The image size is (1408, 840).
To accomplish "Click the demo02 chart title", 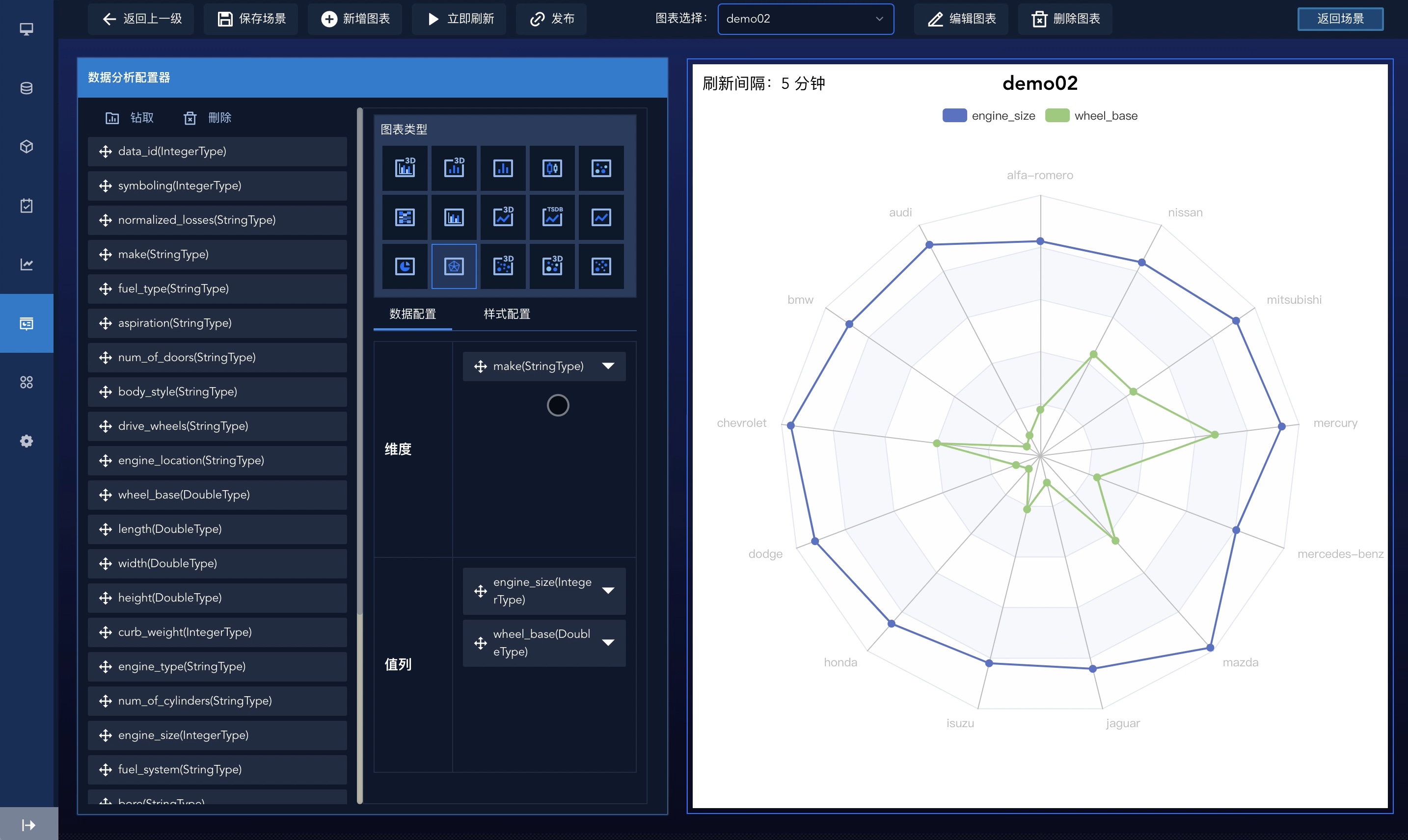I will (x=1040, y=83).
